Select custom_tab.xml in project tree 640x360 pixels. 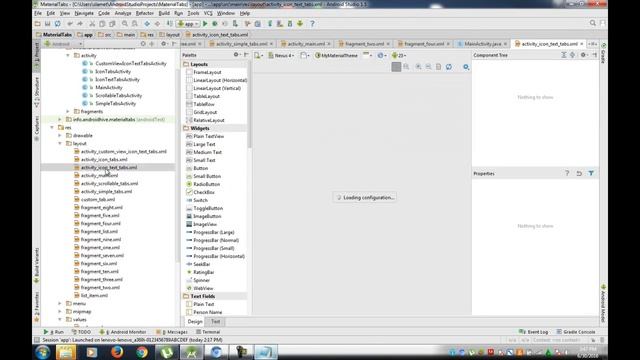click(x=95, y=200)
